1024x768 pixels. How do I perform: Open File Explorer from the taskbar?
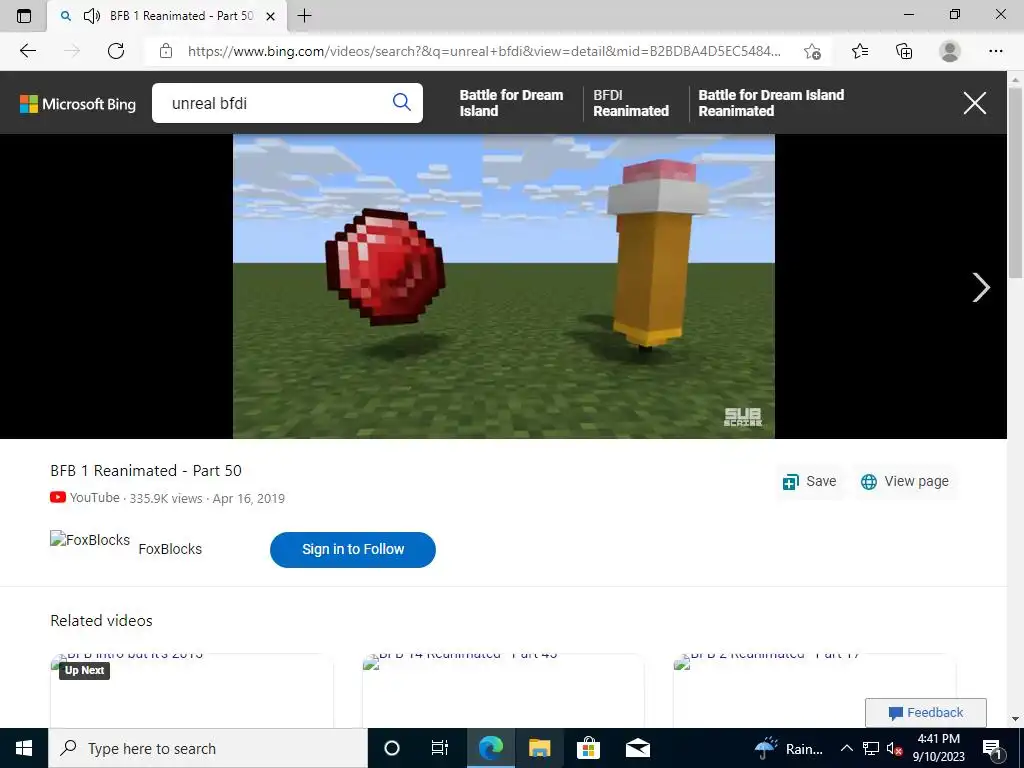coord(539,748)
